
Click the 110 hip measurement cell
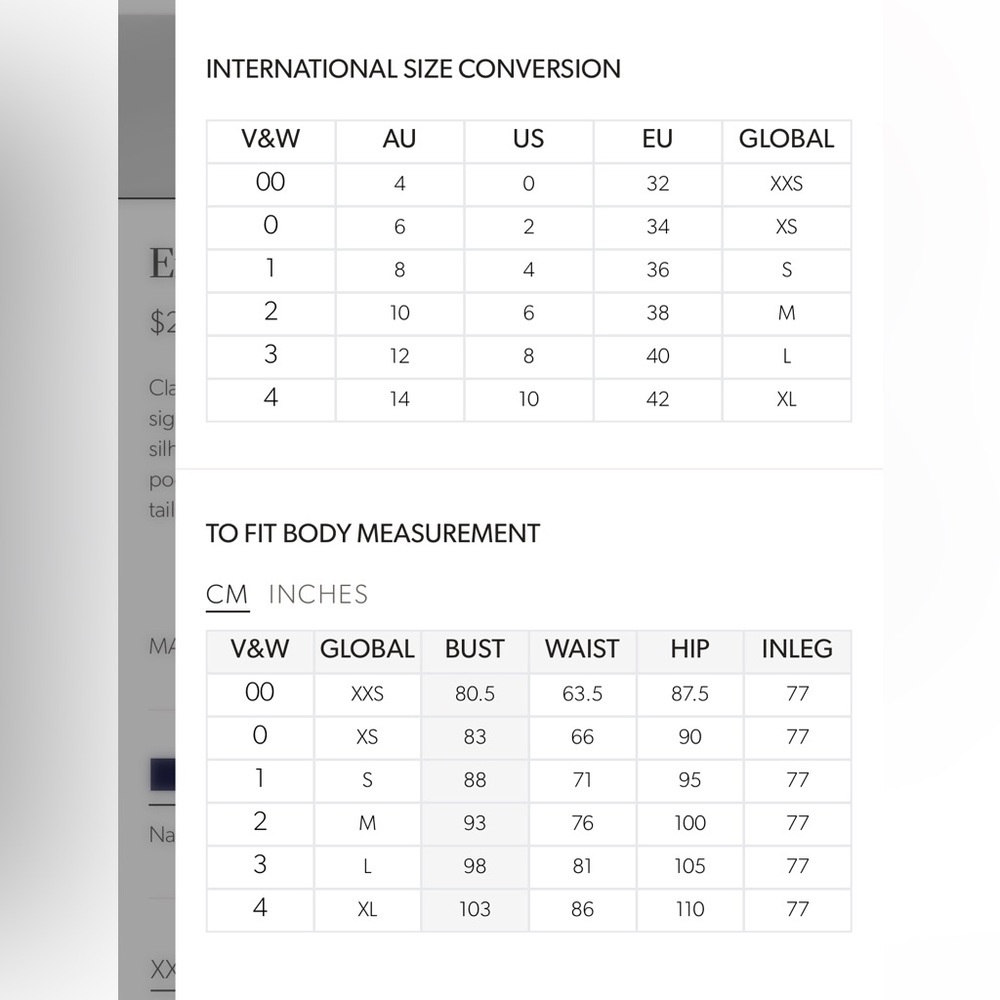[690, 909]
